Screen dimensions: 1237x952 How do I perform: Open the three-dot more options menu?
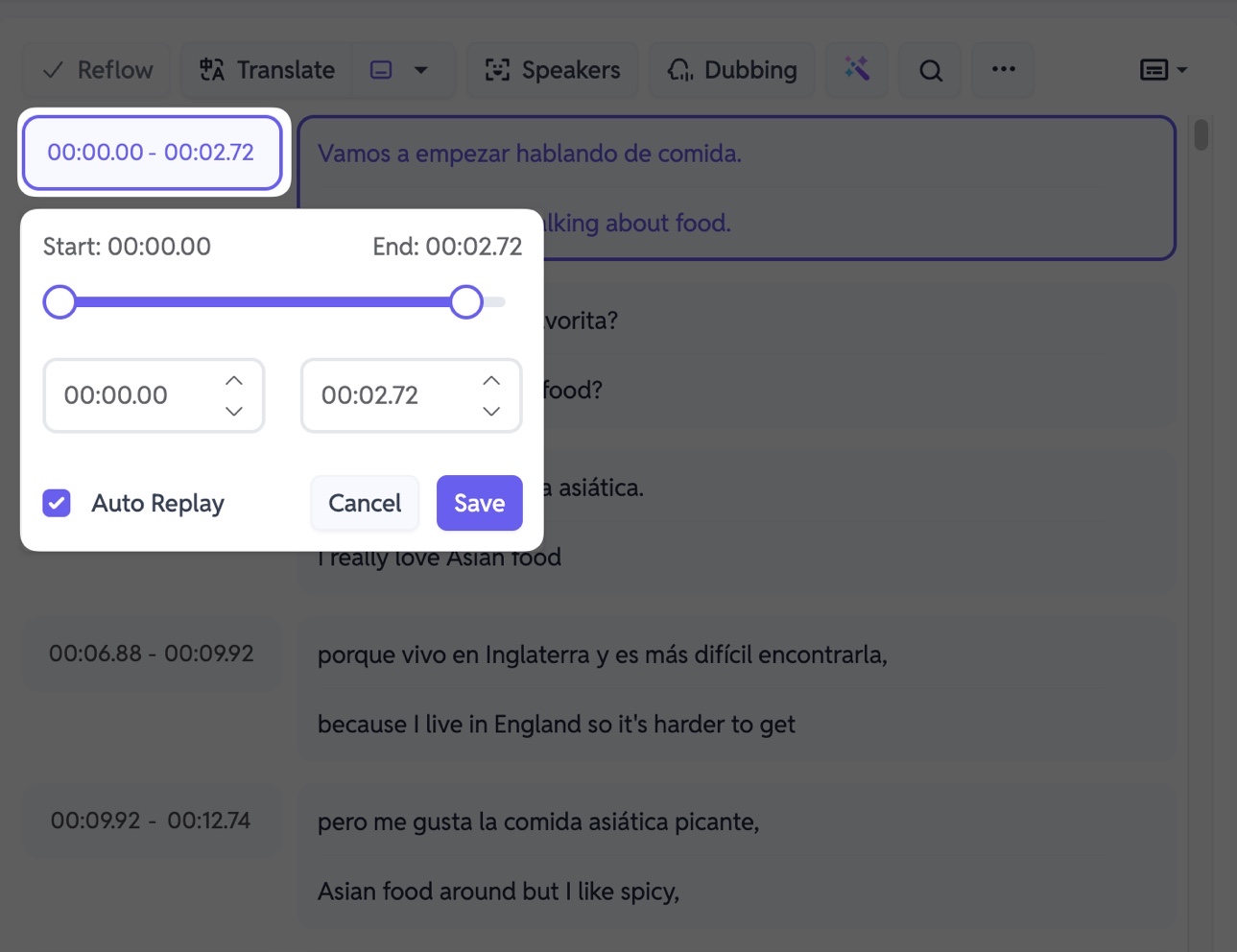[x=1004, y=70]
